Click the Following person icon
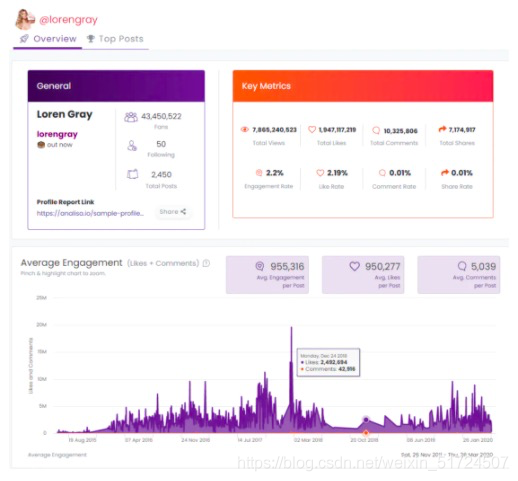Viewport: 518px width, 481px height. (132, 146)
